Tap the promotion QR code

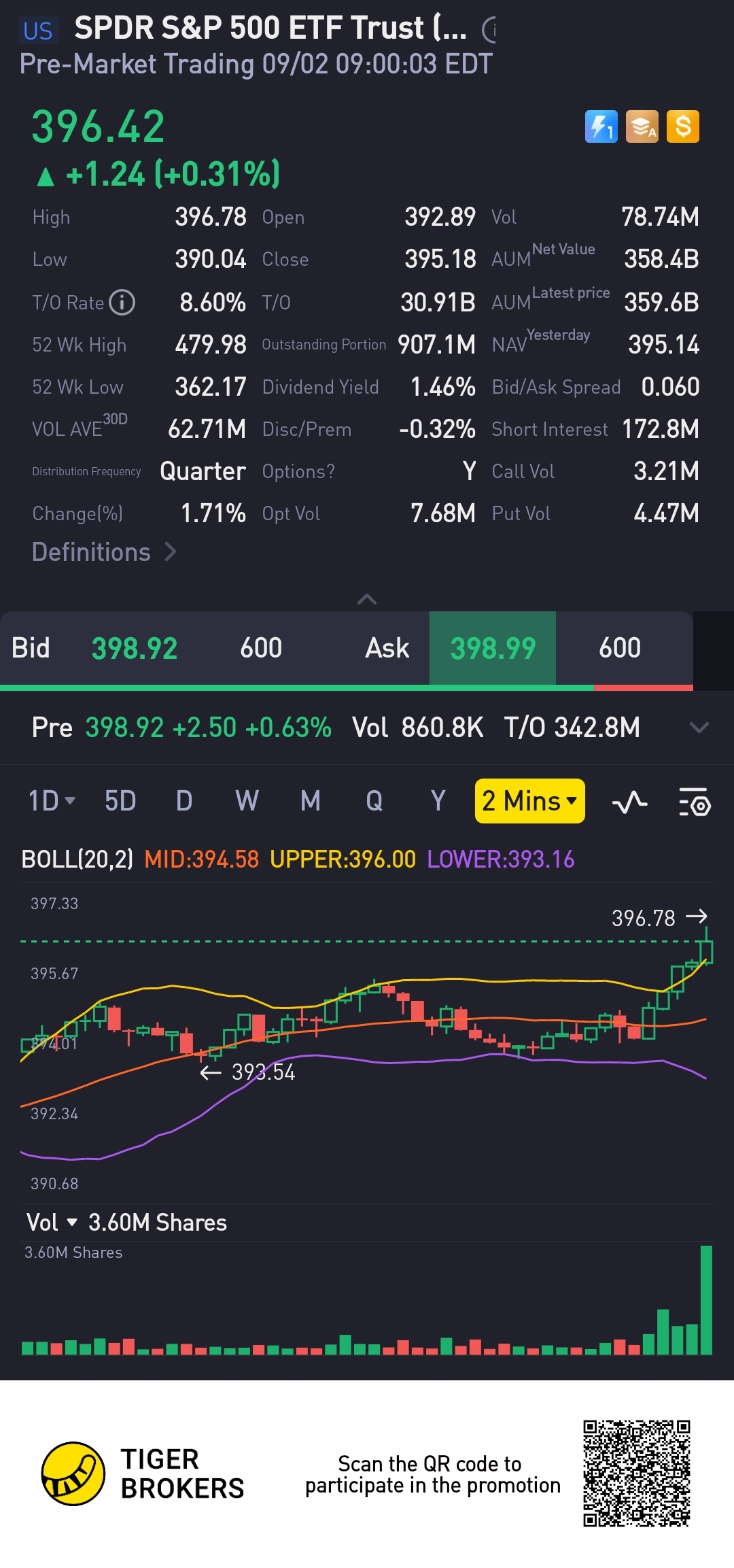[637, 1473]
